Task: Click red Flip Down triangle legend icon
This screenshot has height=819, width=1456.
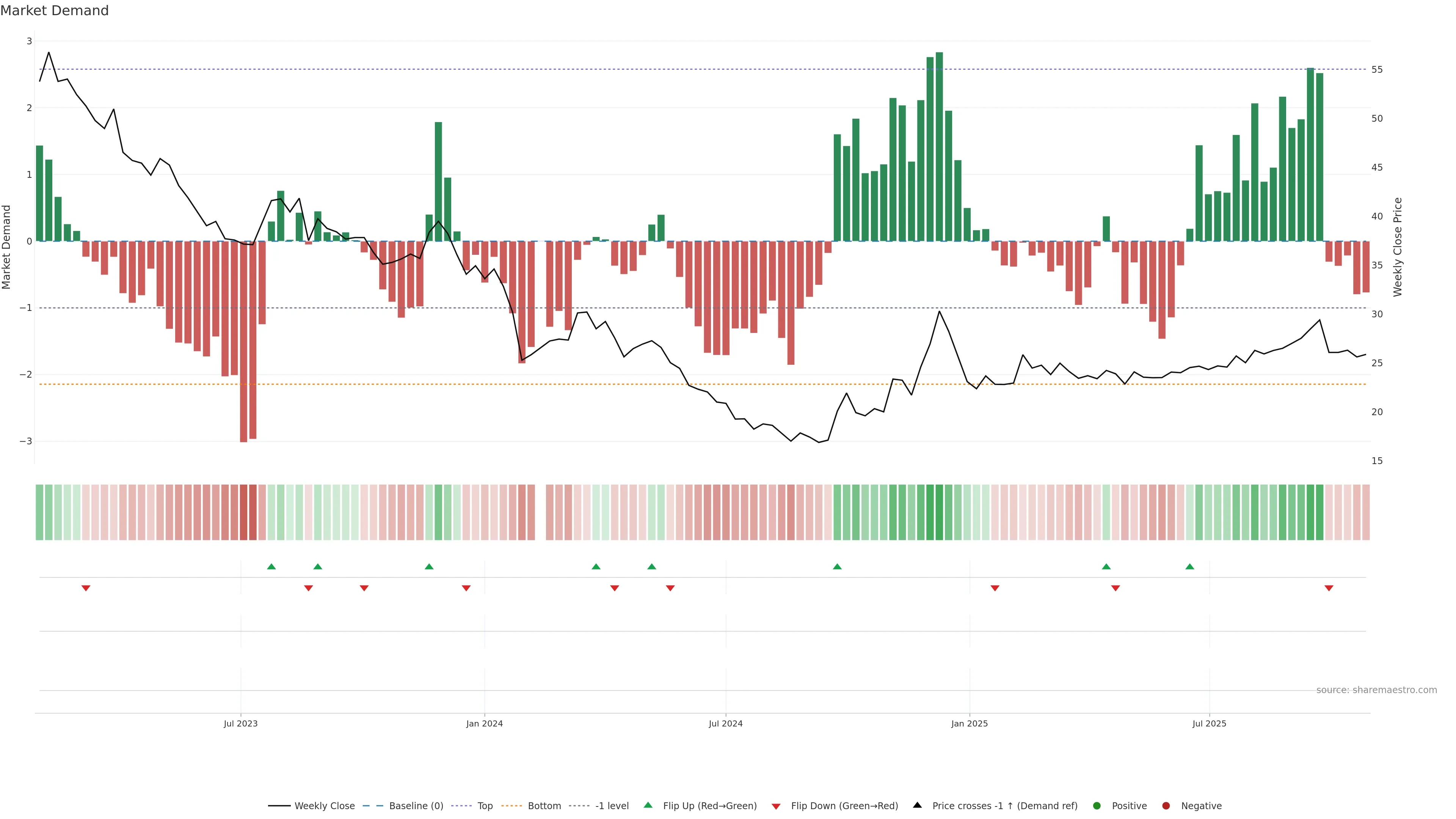Action: [x=776, y=806]
